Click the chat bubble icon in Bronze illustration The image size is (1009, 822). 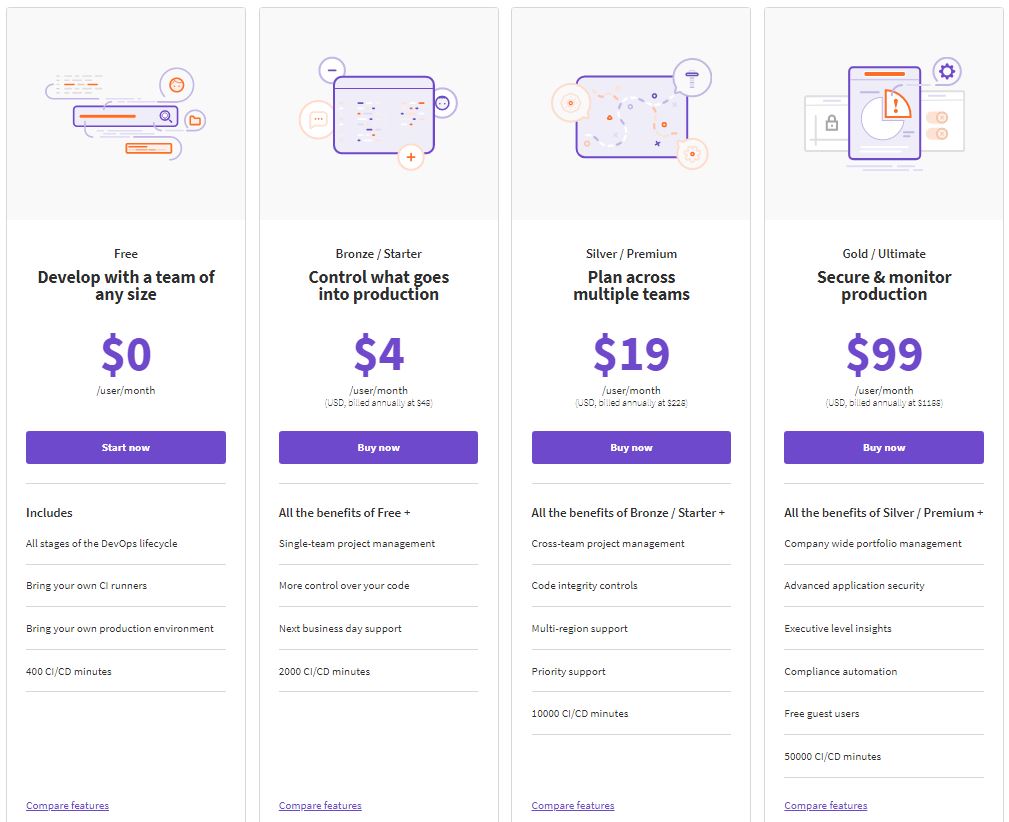coord(318,120)
